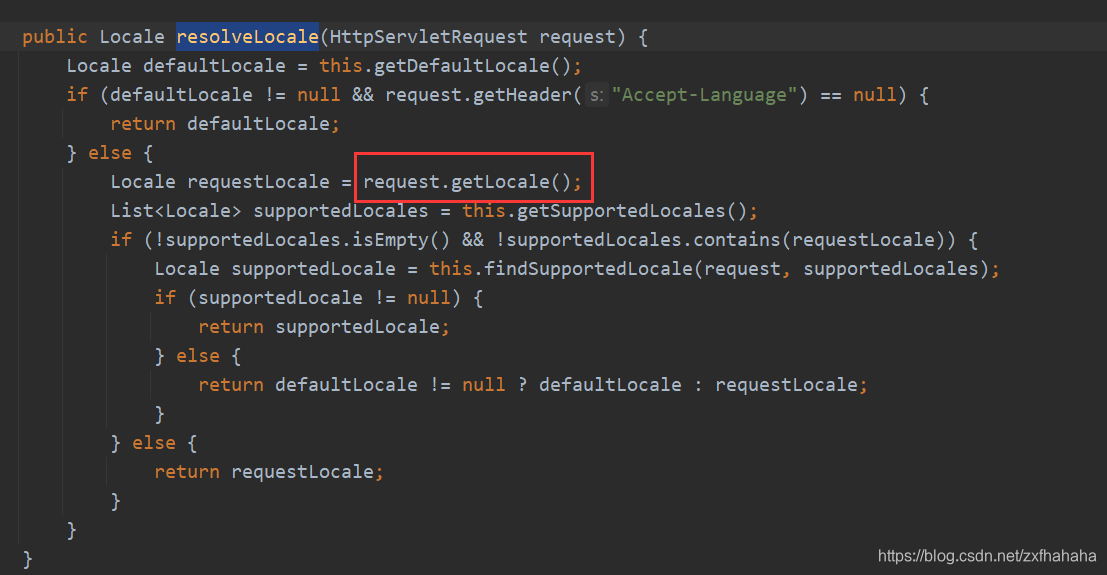Click the request.getLocale() call

click(472, 182)
